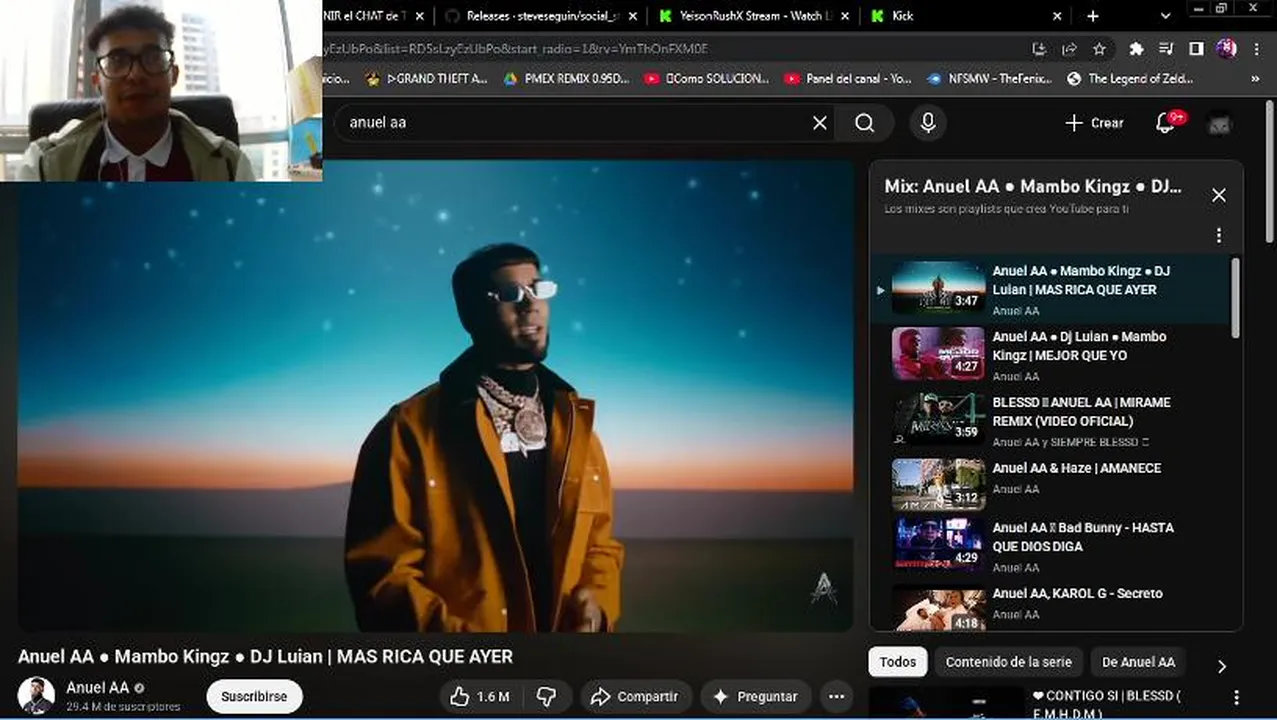Open more video actions menu
This screenshot has height=720, width=1277.
[836, 696]
